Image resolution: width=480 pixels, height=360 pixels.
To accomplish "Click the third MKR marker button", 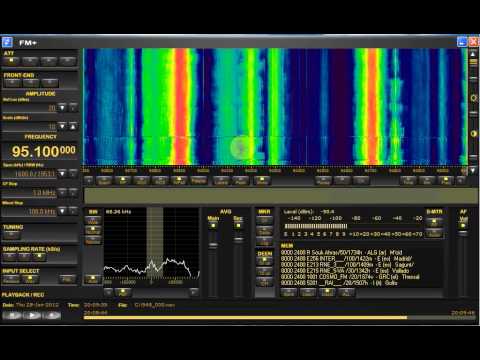I will click(264, 240).
